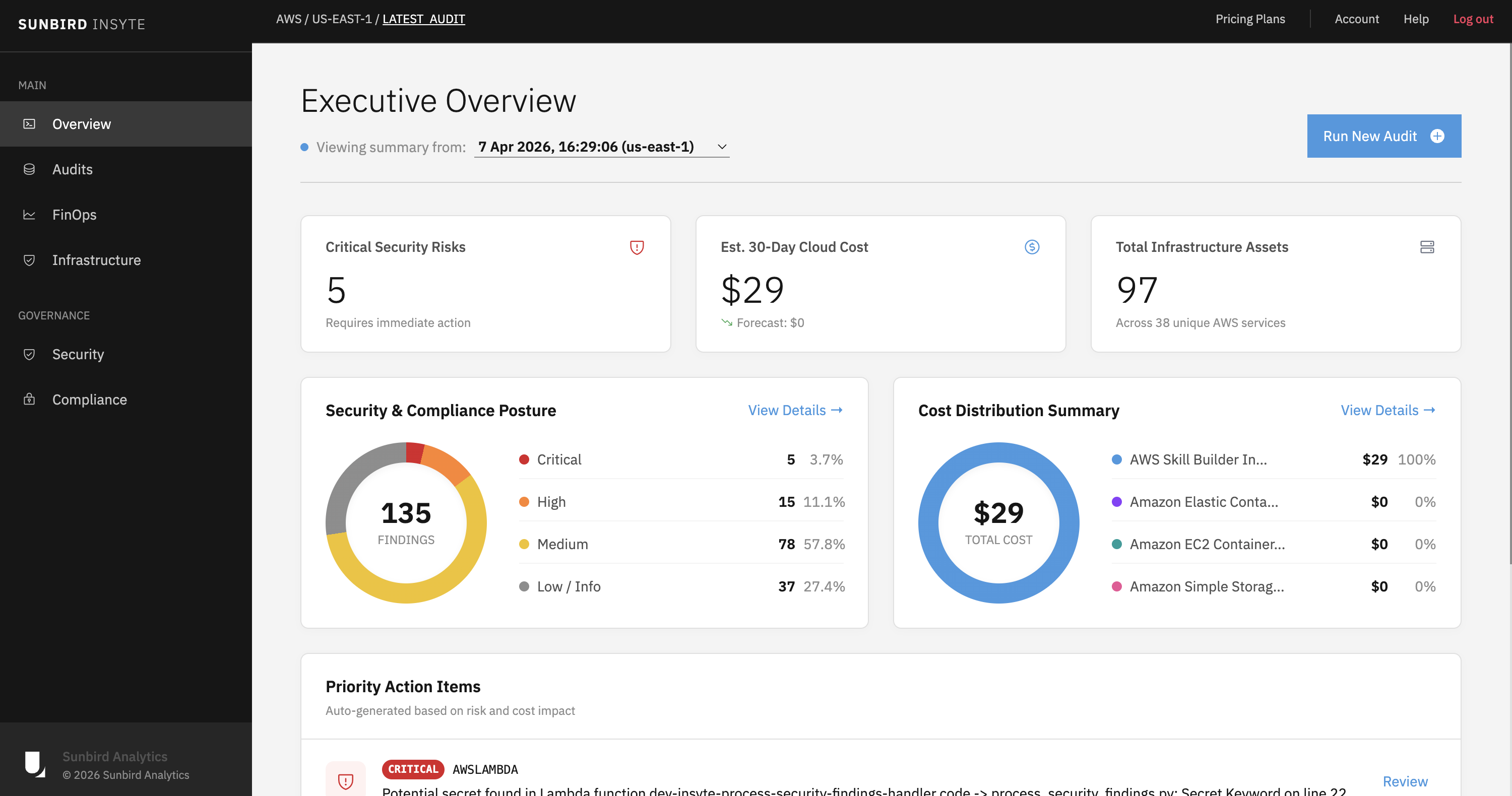Click Review on the AWSLAMBDA finding
The width and height of the screenshot is (1512, 796).
1405,781
